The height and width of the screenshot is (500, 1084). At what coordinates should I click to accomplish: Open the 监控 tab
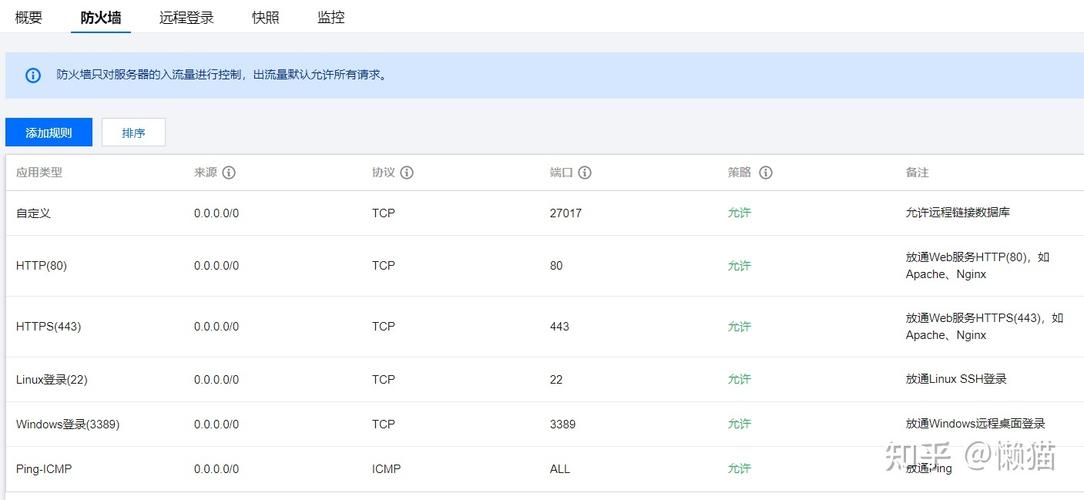(331, 18)
